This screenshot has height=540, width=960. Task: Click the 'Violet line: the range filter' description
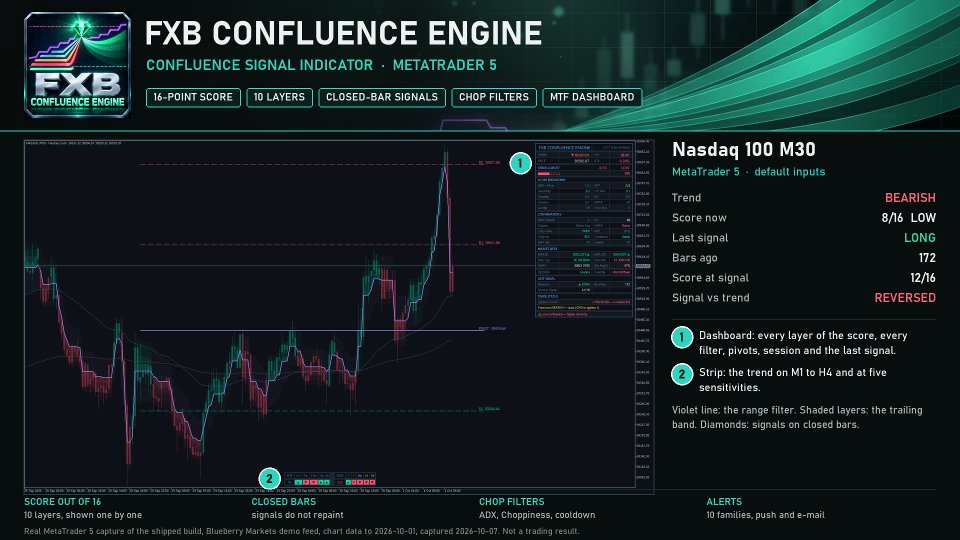(x=797, y=417)
